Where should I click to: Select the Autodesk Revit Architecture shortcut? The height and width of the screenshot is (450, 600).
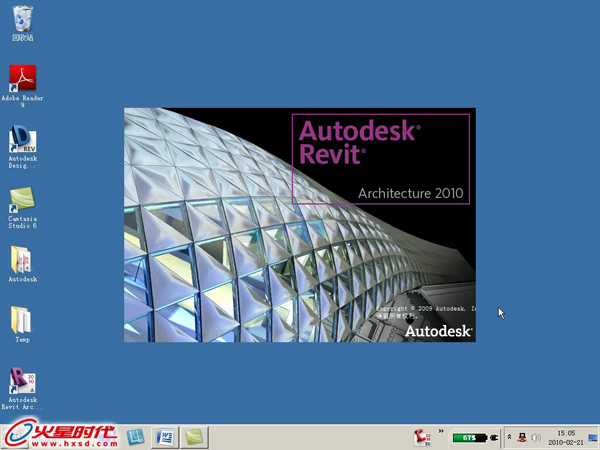[x=23, y=389]
